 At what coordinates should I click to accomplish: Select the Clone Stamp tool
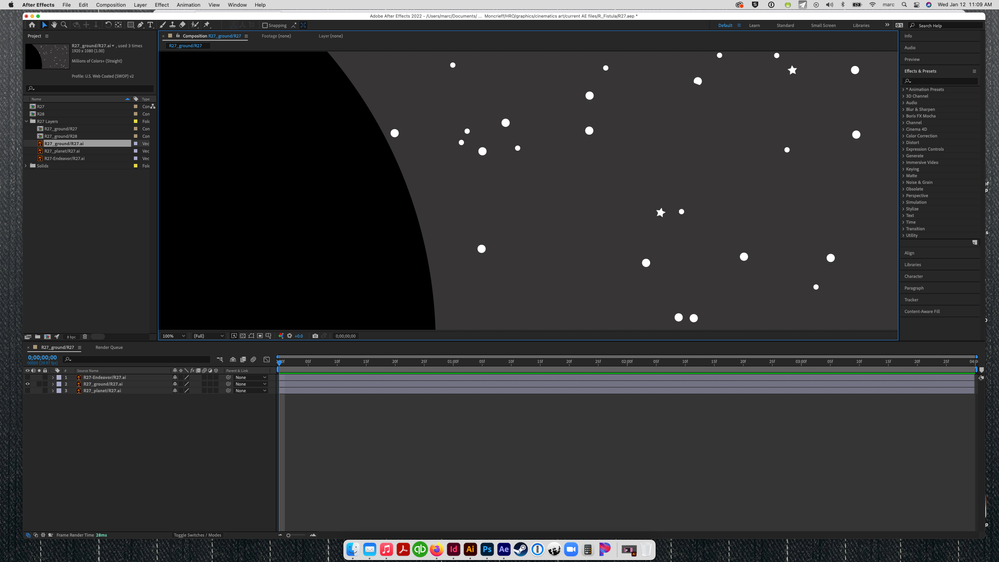pyautogui.click(x=173, y=25)
